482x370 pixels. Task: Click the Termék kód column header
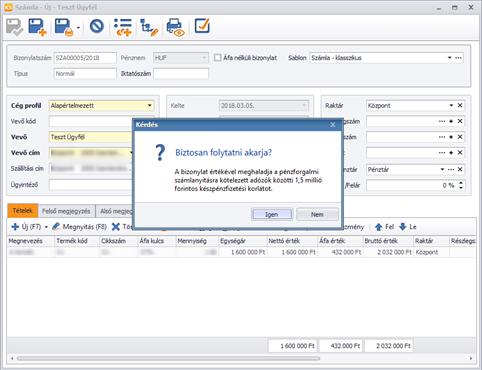77,241
